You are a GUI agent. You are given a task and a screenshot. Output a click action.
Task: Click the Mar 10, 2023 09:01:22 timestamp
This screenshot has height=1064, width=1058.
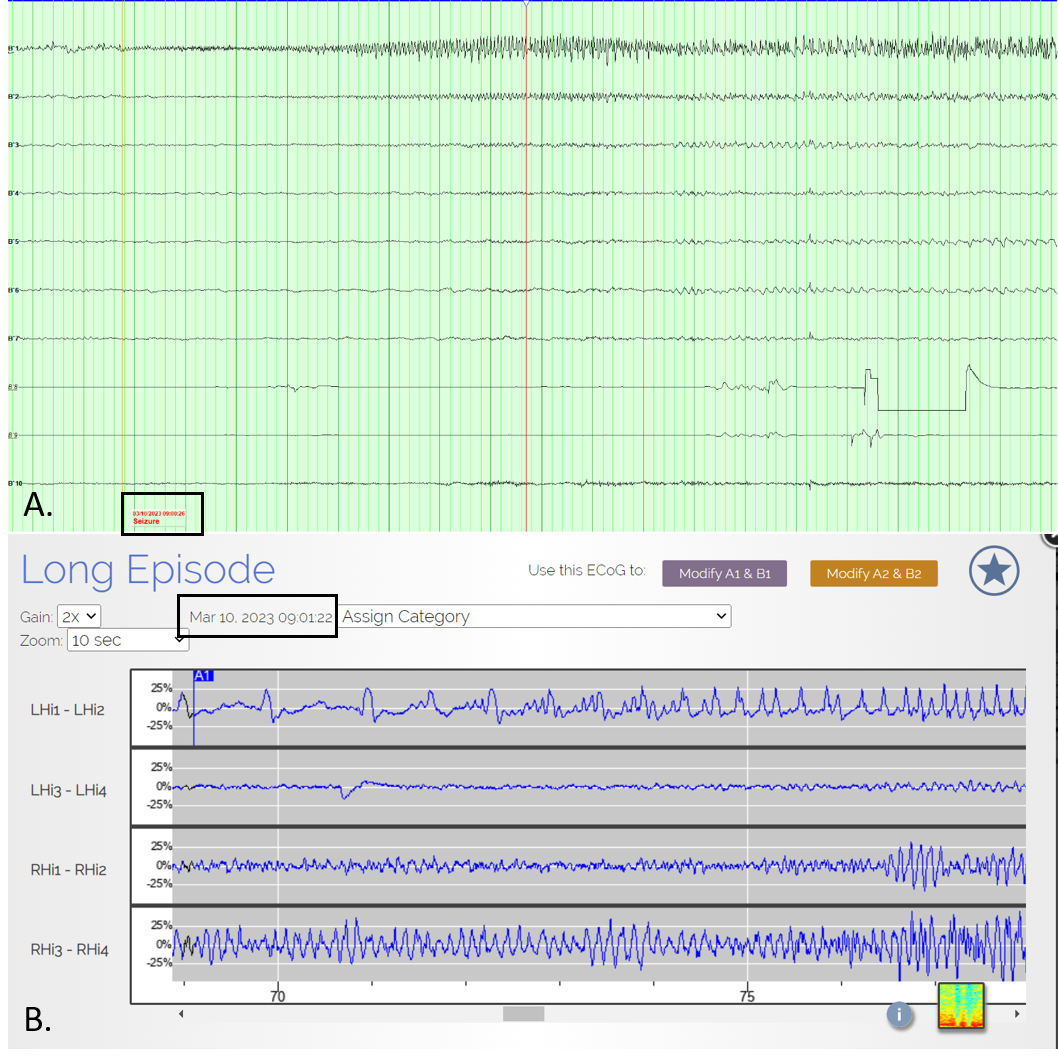[260, 617]
